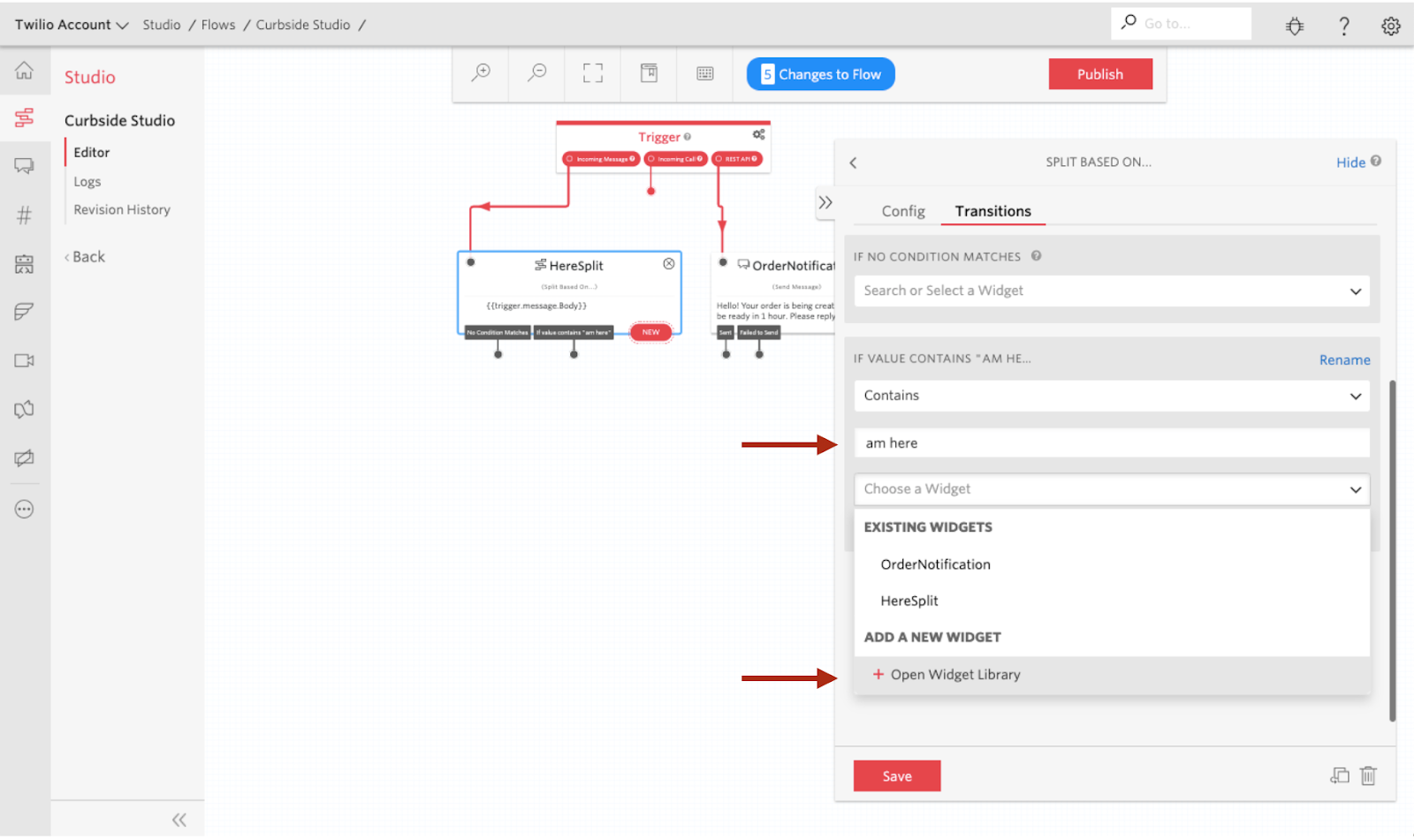The width and height of the screenshot is (1414, 840).
Task: Select OrderNotification from existing widgets
Action: 1112,564
